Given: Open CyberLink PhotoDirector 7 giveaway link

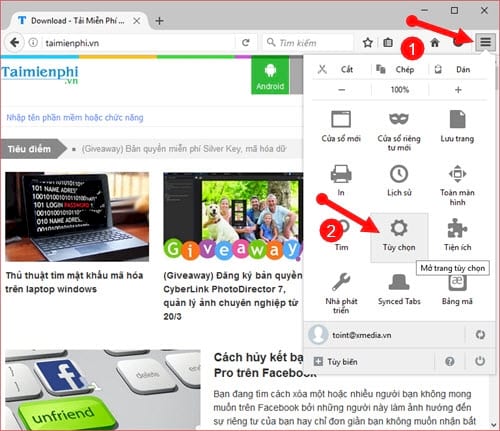Looking at the screenshot, I should point(233,296).
